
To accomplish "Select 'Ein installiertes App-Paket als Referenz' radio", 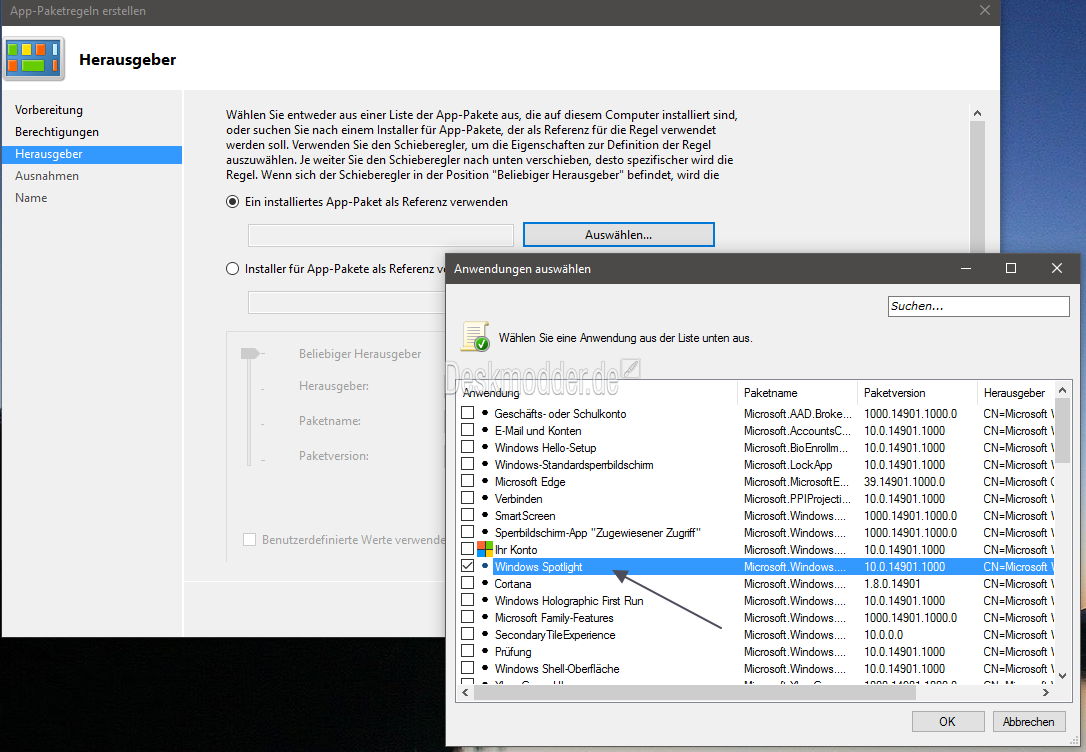I will (233, 202).
